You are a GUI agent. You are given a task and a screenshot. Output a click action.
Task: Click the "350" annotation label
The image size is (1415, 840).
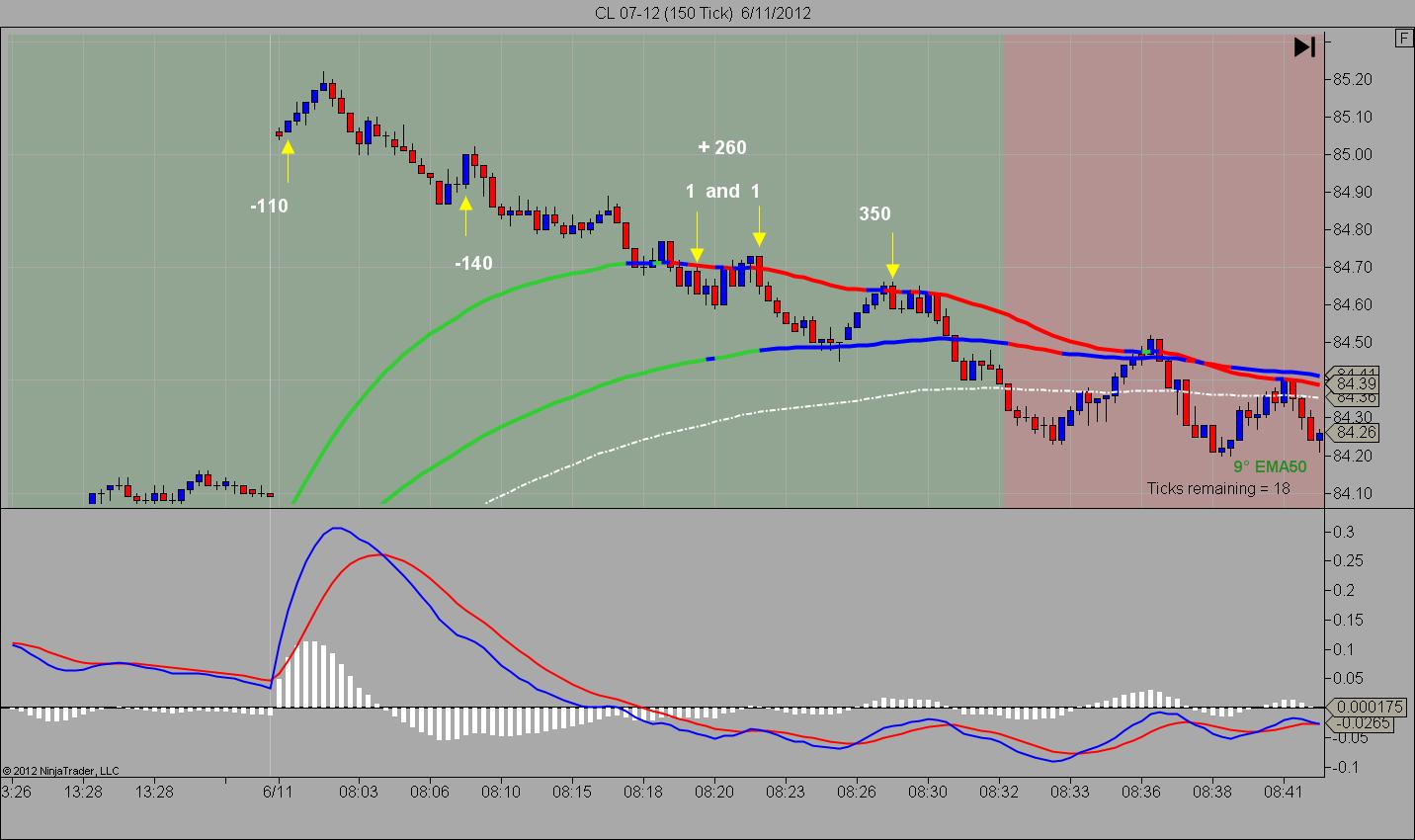[x=874, y=213]
